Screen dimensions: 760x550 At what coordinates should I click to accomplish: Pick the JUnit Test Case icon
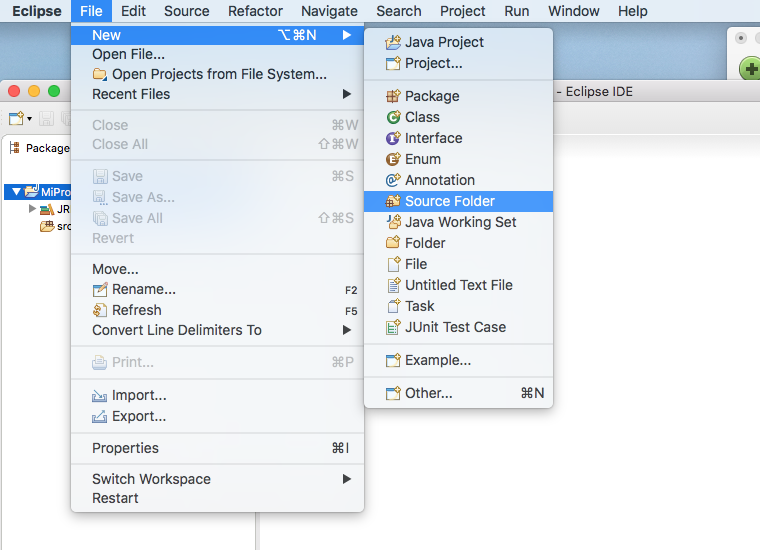coord(393,327)
